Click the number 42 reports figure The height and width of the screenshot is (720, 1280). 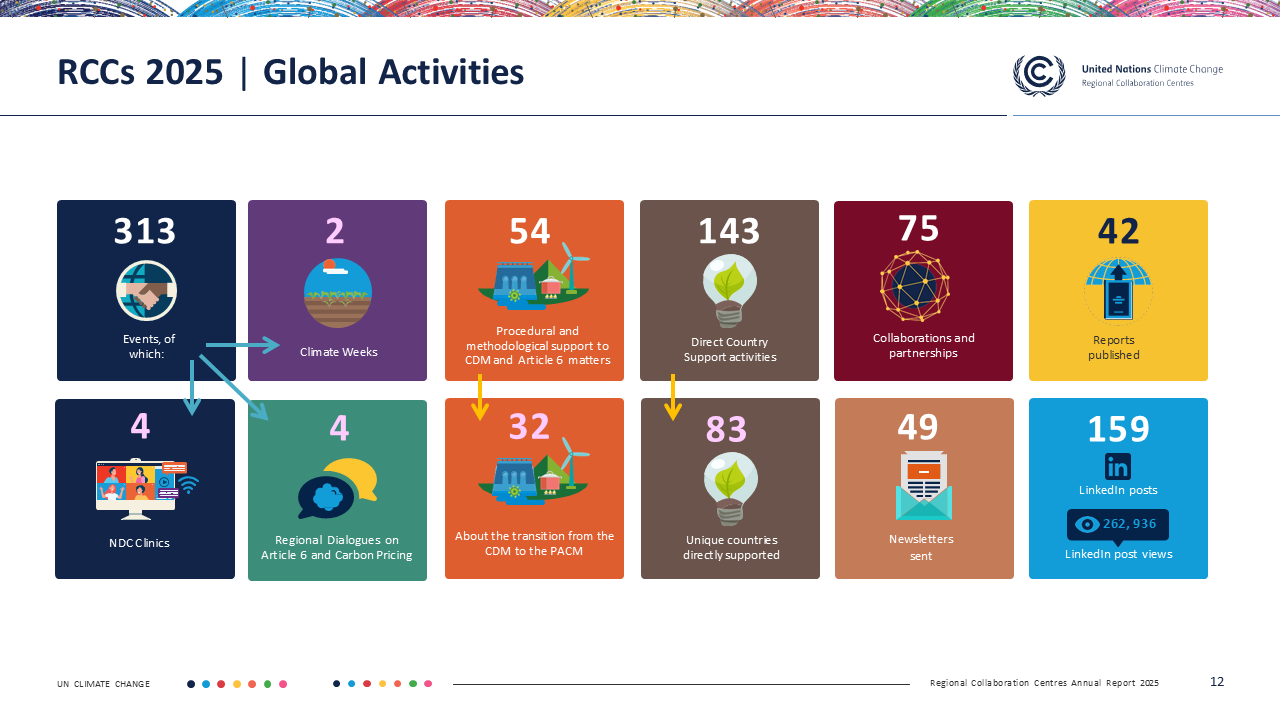[x=1119, y=231]
